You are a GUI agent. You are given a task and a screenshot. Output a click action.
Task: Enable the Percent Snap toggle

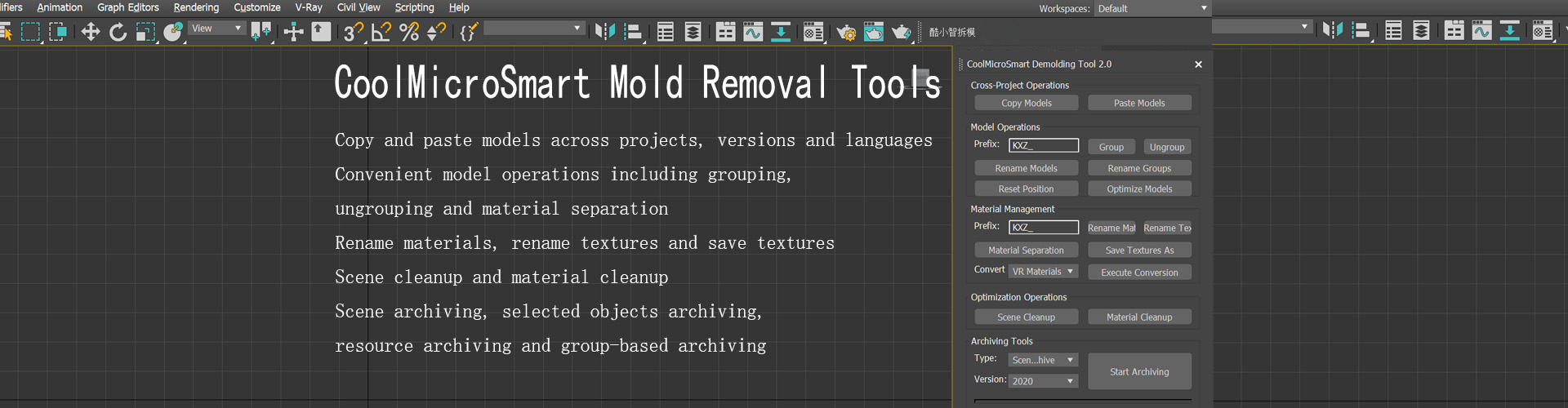point(409,32)
